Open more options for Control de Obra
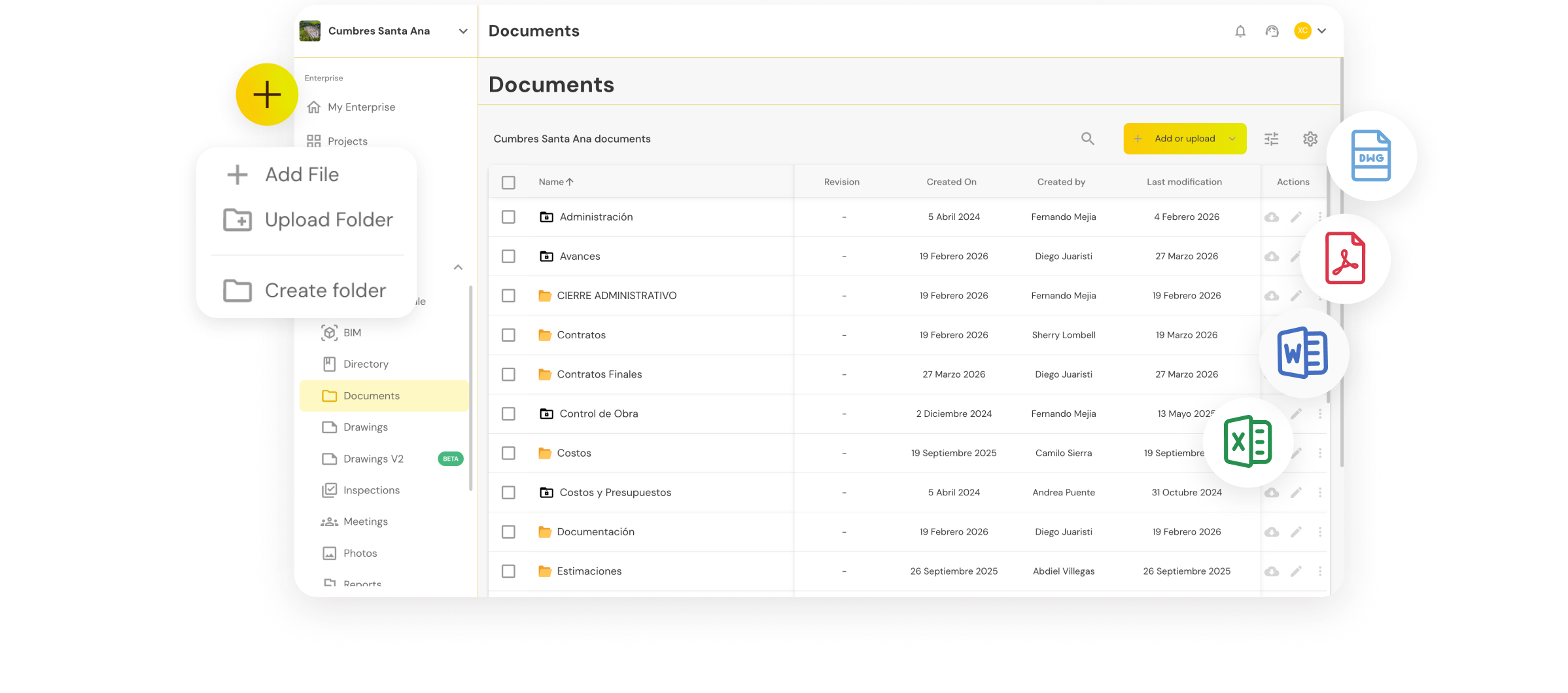The width and height of the screenshot is (1568, 693). point(1320,414)
